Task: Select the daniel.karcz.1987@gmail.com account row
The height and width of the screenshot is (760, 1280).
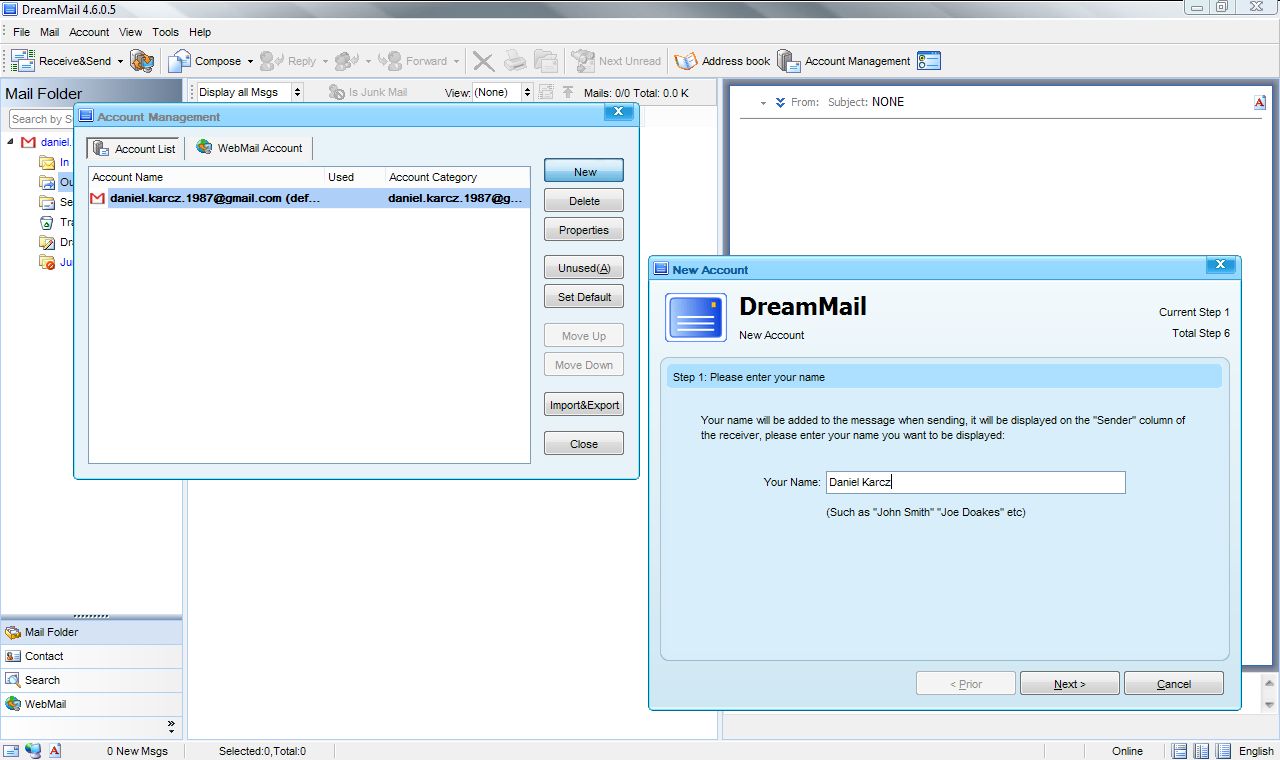Action: tap(309, 198)
